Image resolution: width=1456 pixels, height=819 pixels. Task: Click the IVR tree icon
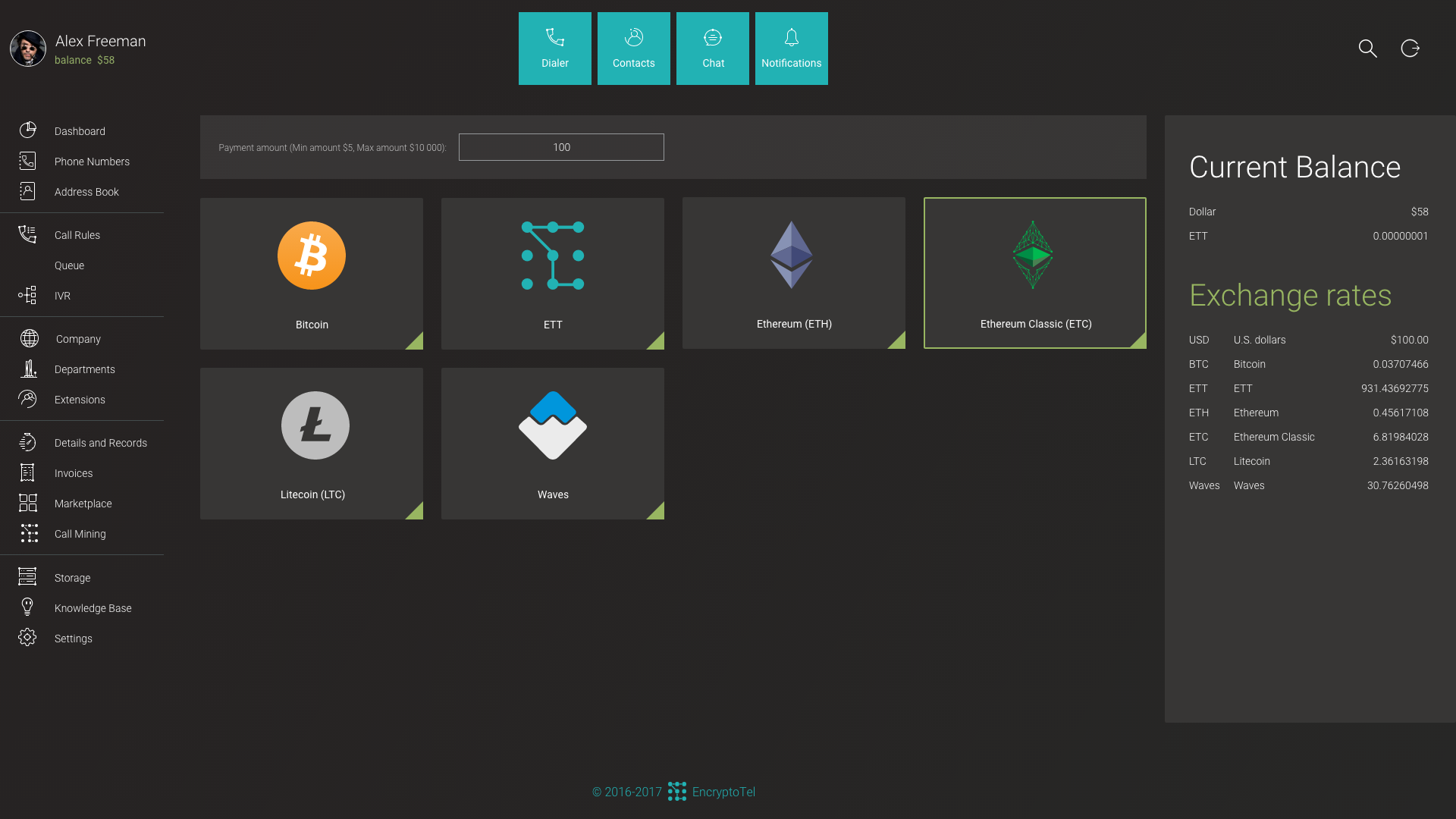28,295
